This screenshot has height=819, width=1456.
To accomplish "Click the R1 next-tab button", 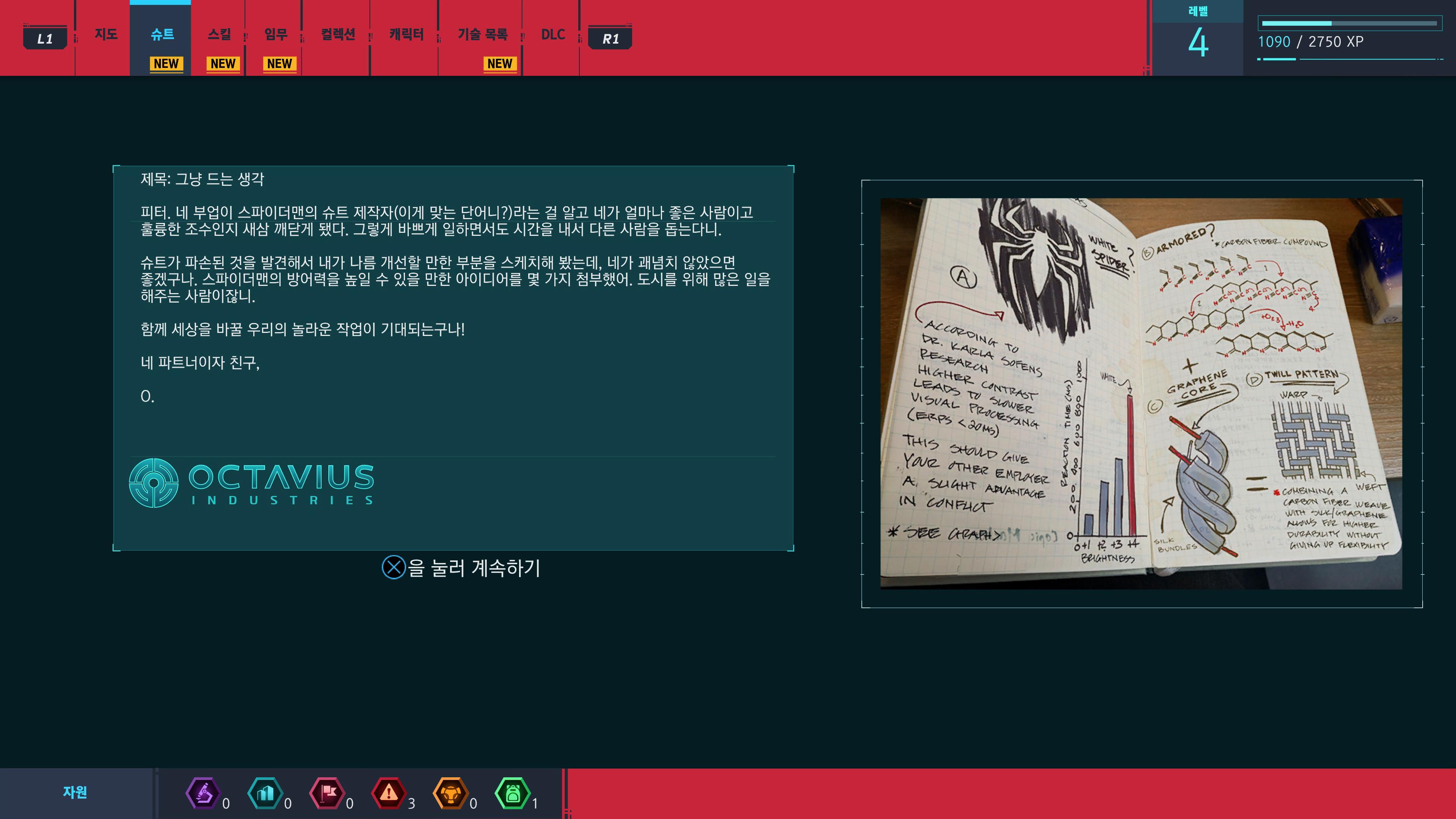I will [610, 38].
